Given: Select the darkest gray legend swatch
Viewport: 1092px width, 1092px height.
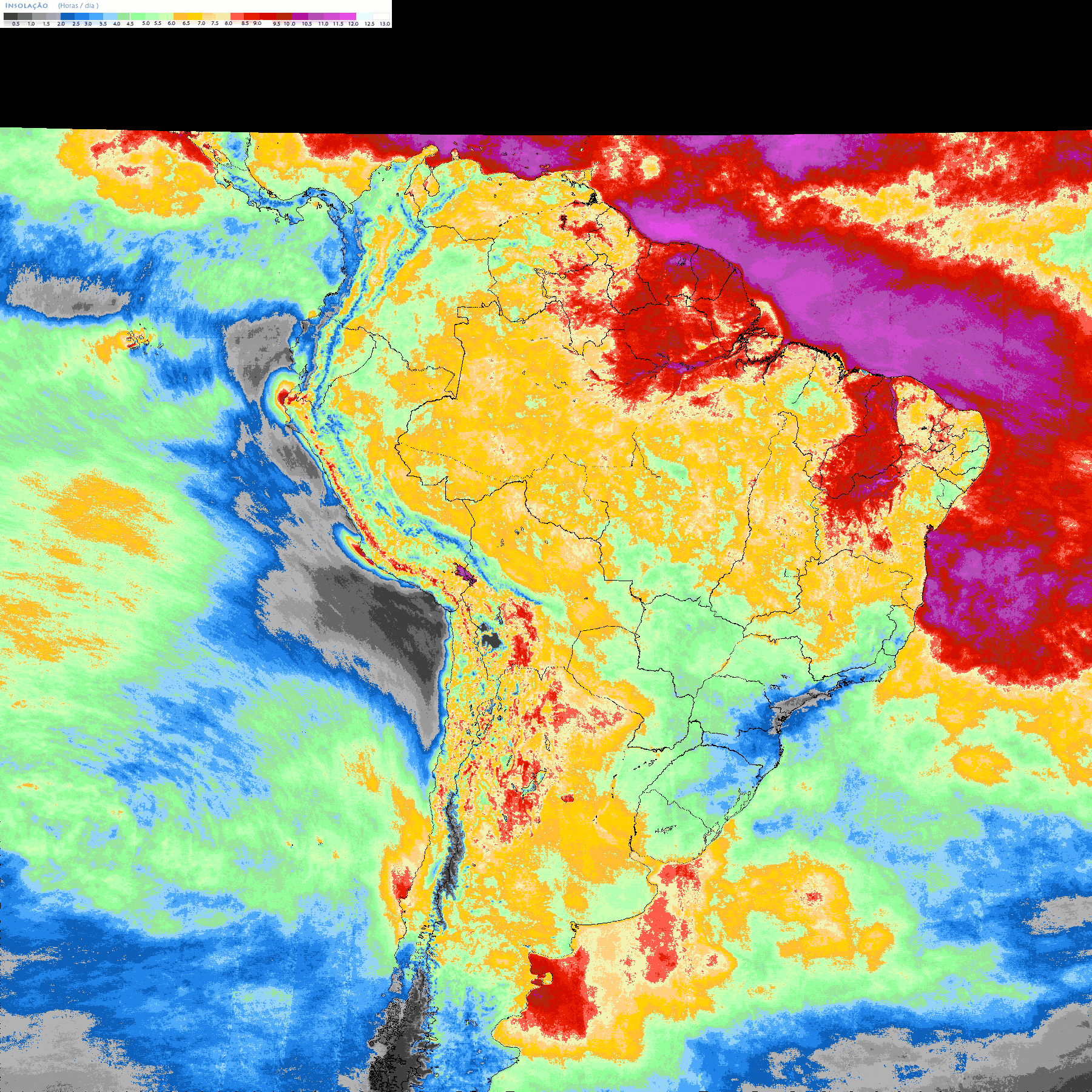Looking at the screenshot, I should coord(10,16).
